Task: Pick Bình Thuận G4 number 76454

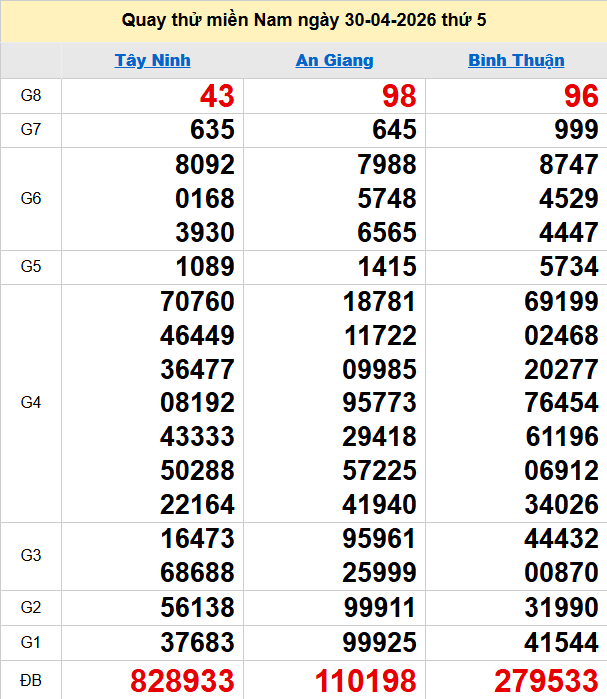Action: pos(561,403)
